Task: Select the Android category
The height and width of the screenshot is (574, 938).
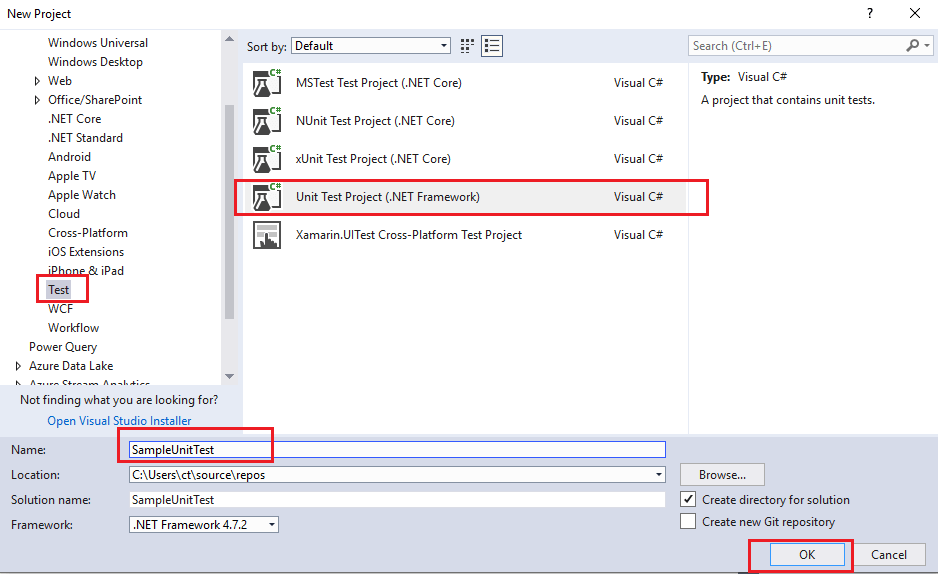Action: coord(69,157)
